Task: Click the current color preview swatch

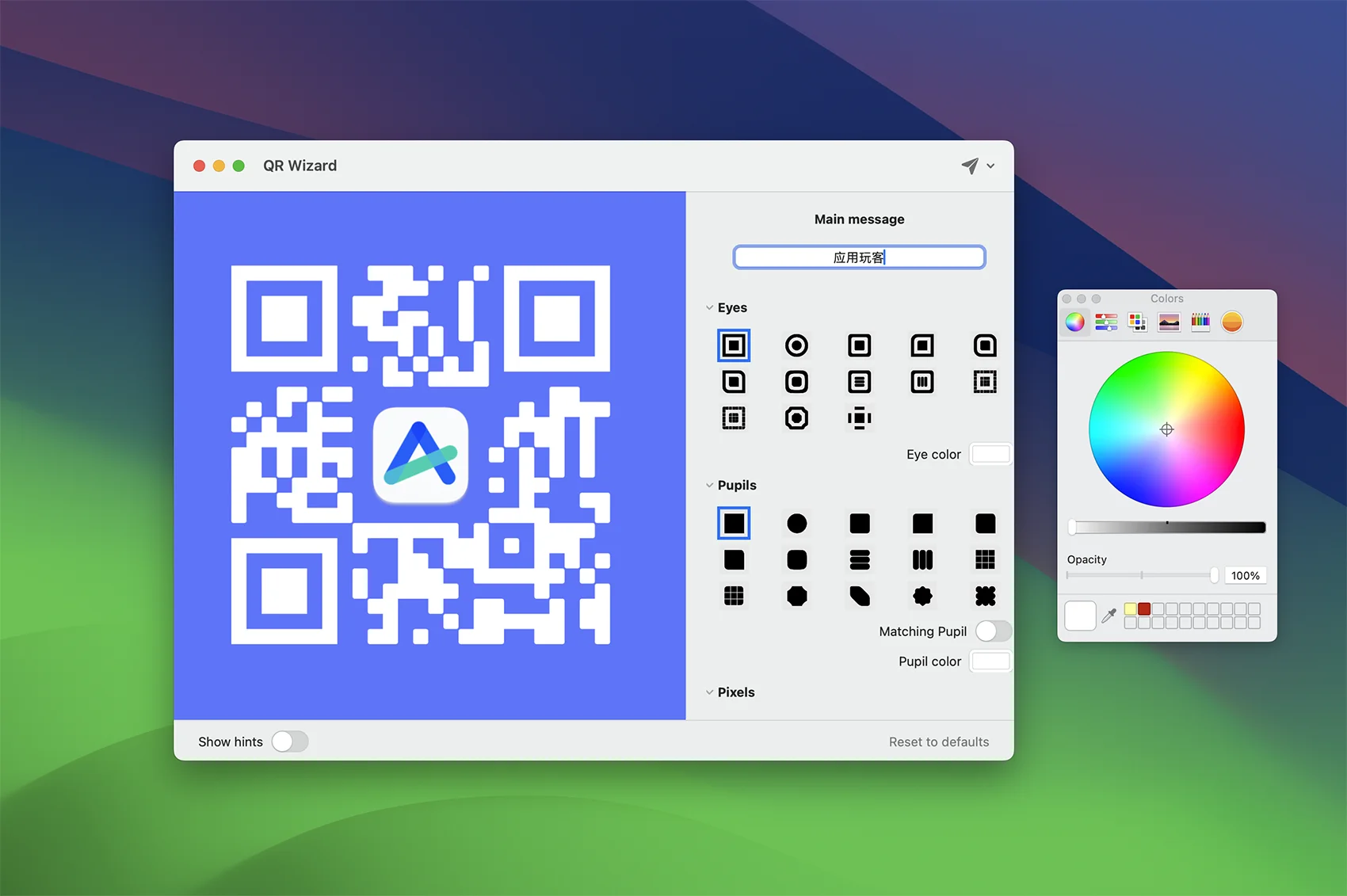Action: [x=1080, y=616]
